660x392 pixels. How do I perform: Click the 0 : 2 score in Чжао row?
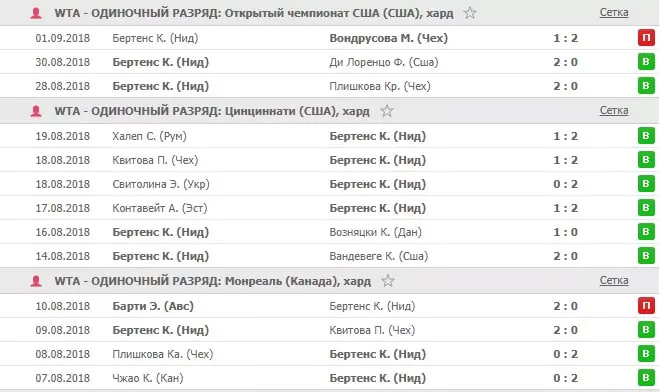[565, 379]
